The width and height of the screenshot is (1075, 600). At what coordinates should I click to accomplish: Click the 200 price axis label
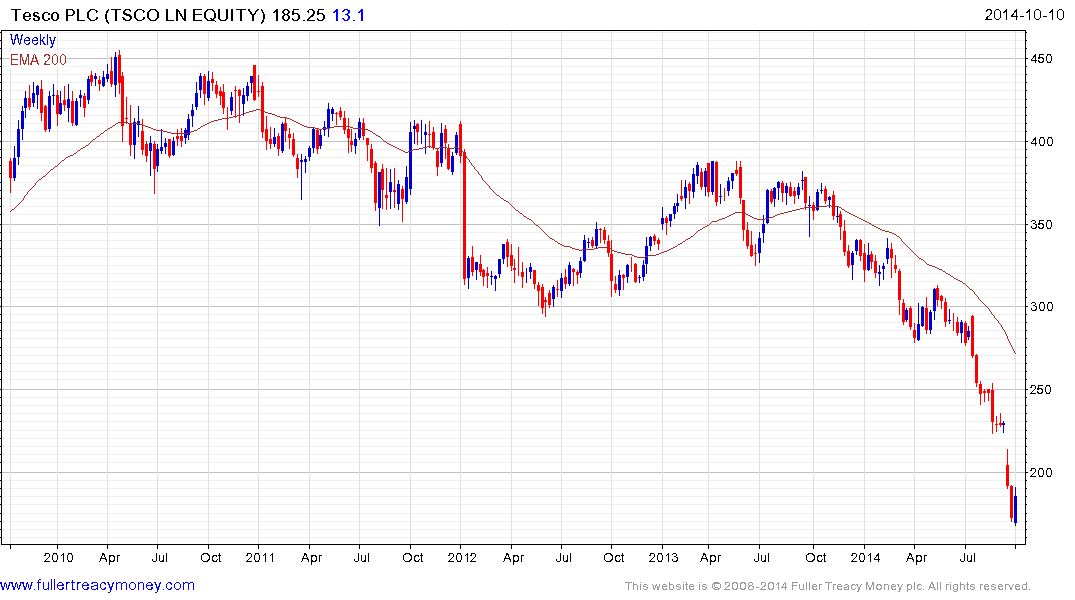point(1042,472)
